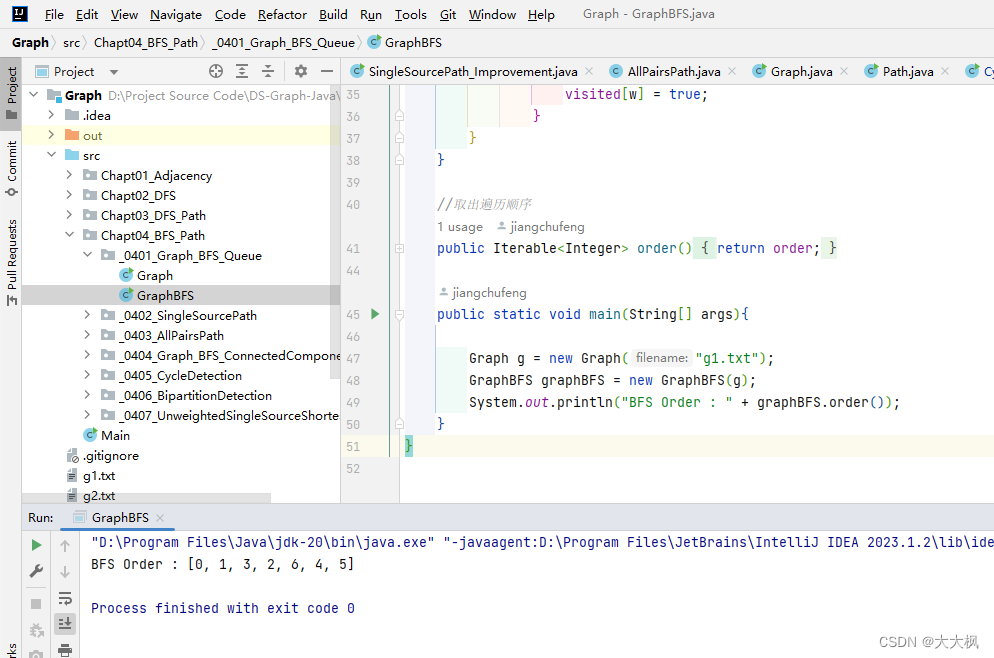Click the Select Opened File target icon
Screen dimensions: 994x658
pos(216,71)
